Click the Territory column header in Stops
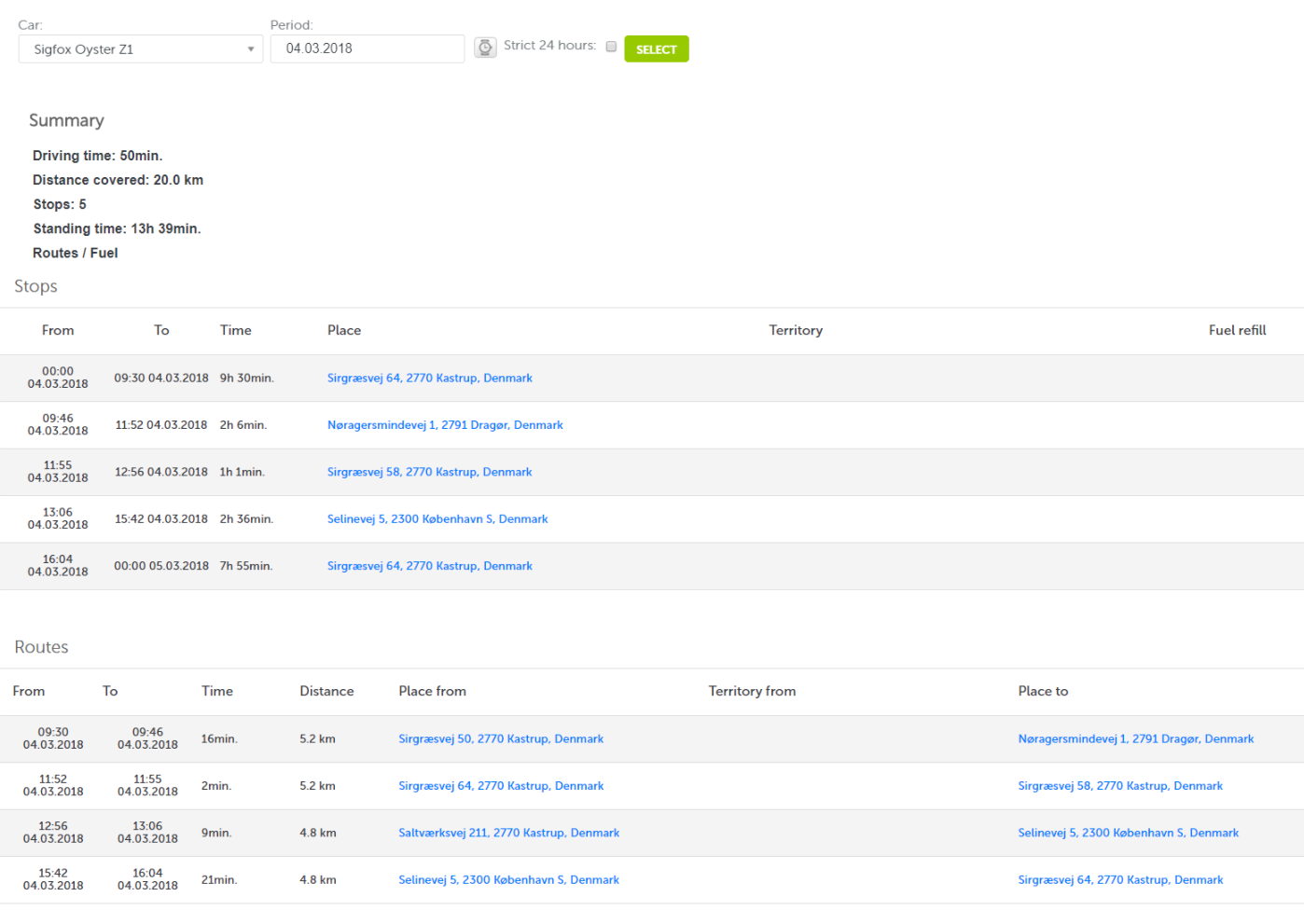This screenshot has width=1304, height=924. tap(795, 331)
